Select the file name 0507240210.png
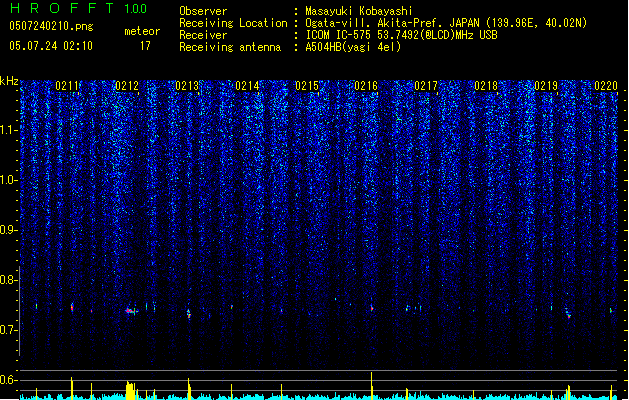Viewport: 629px width, 400px height. tap(51, 27)
